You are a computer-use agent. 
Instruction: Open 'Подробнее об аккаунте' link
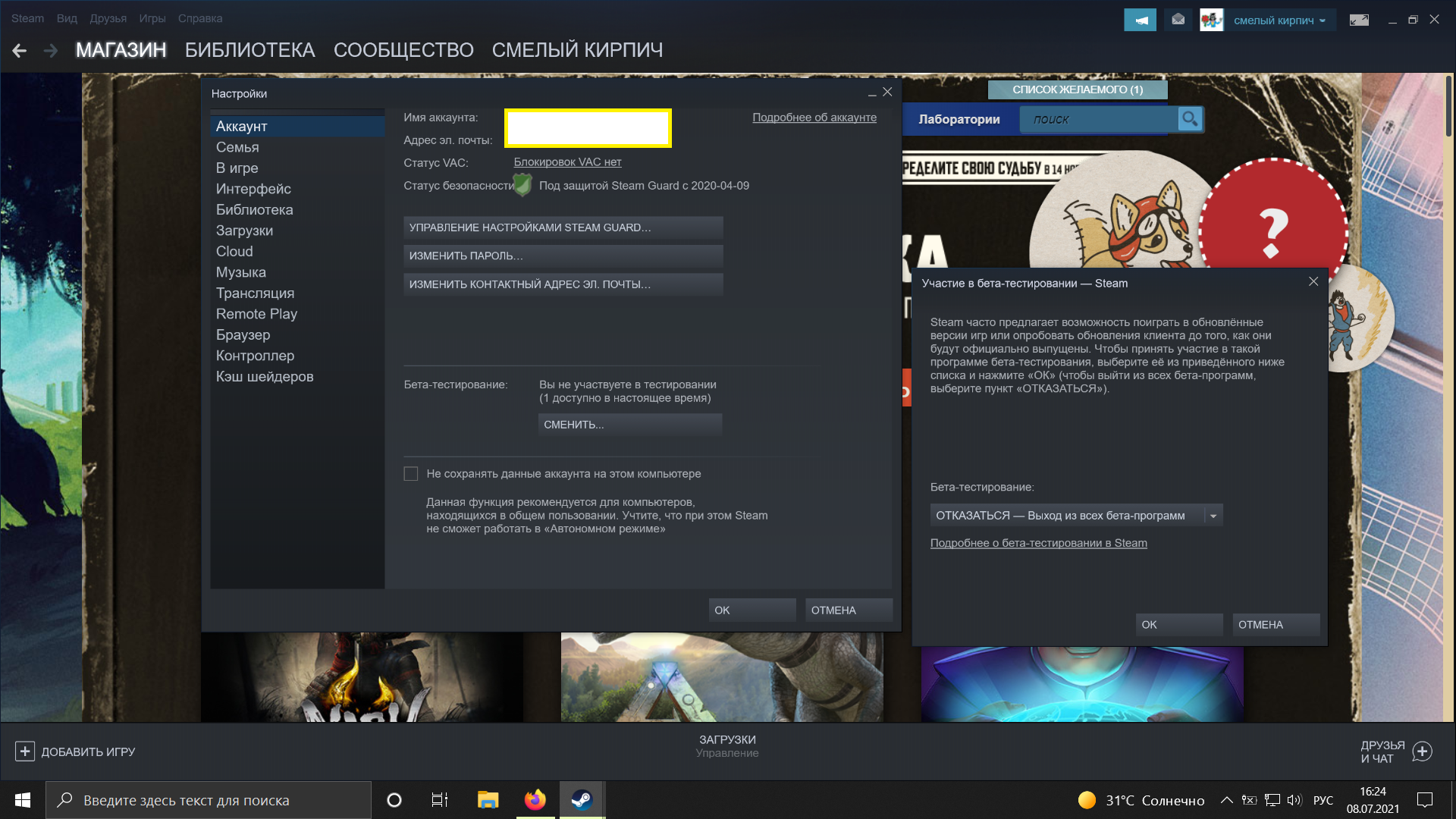[814, 118]
